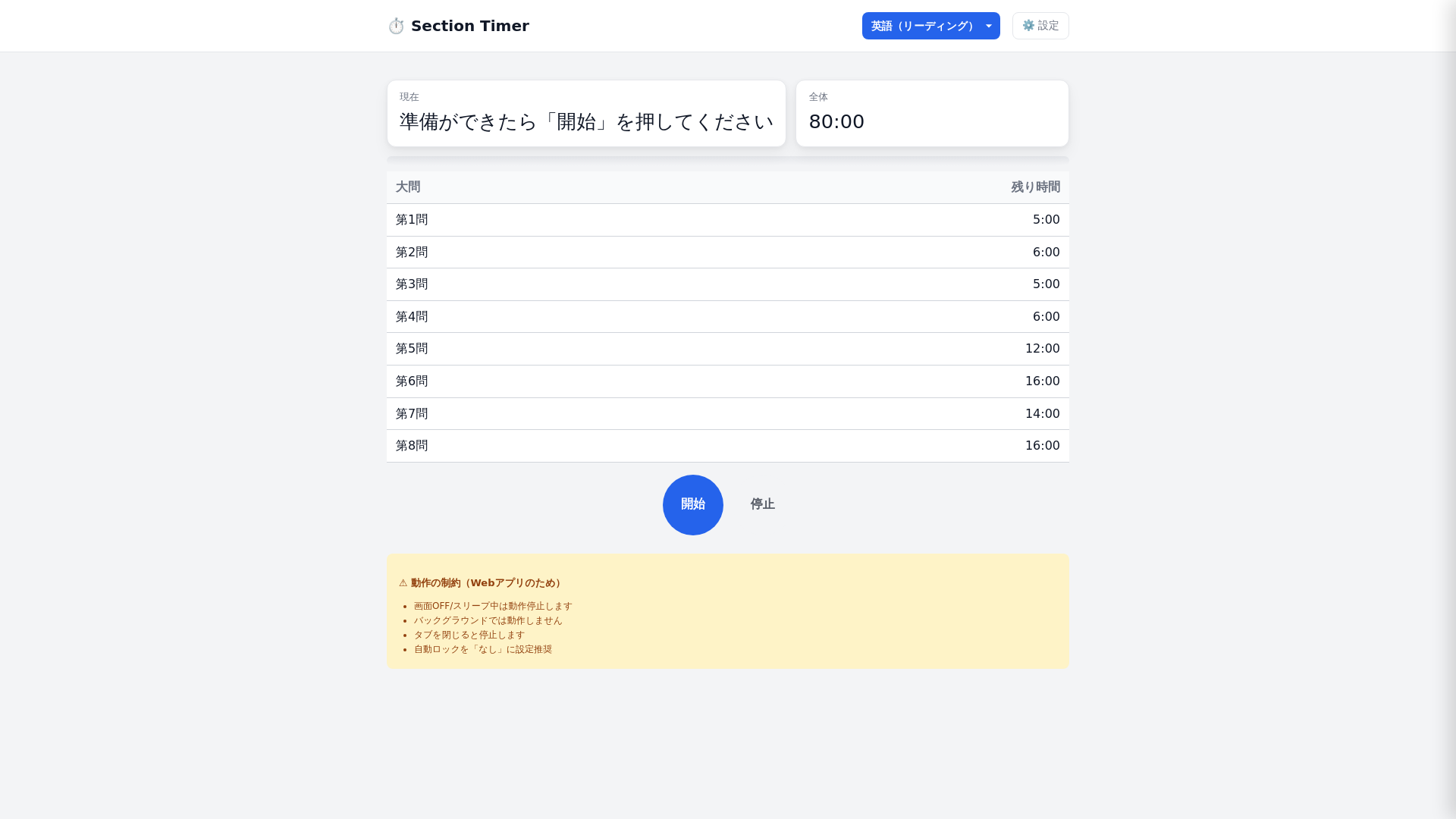Click the タブを閉じると停止します note

coord(469,635)
